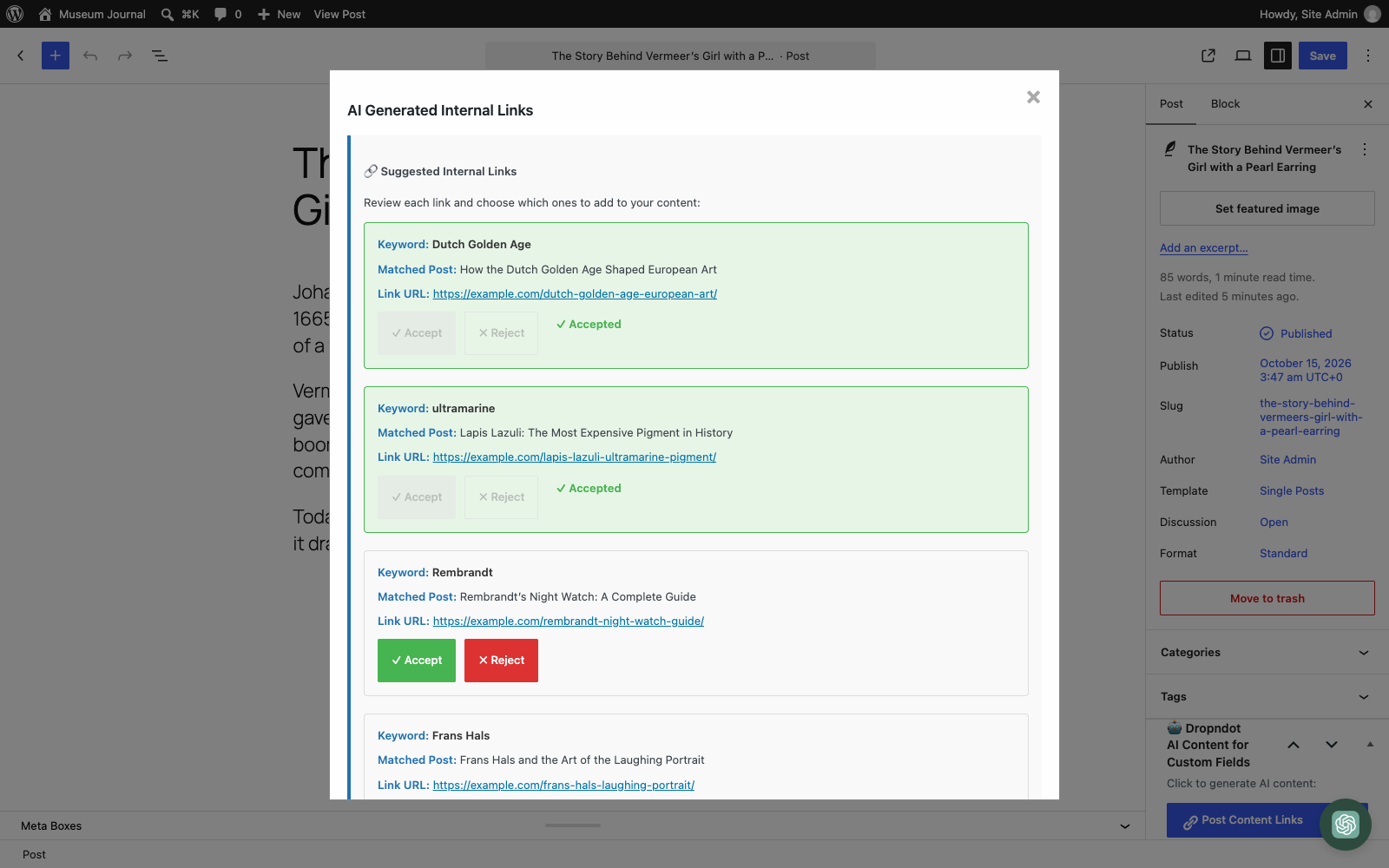Click Set featured image button
The height and width of the screenshot is (868, 1389).
coord(1267,208)
